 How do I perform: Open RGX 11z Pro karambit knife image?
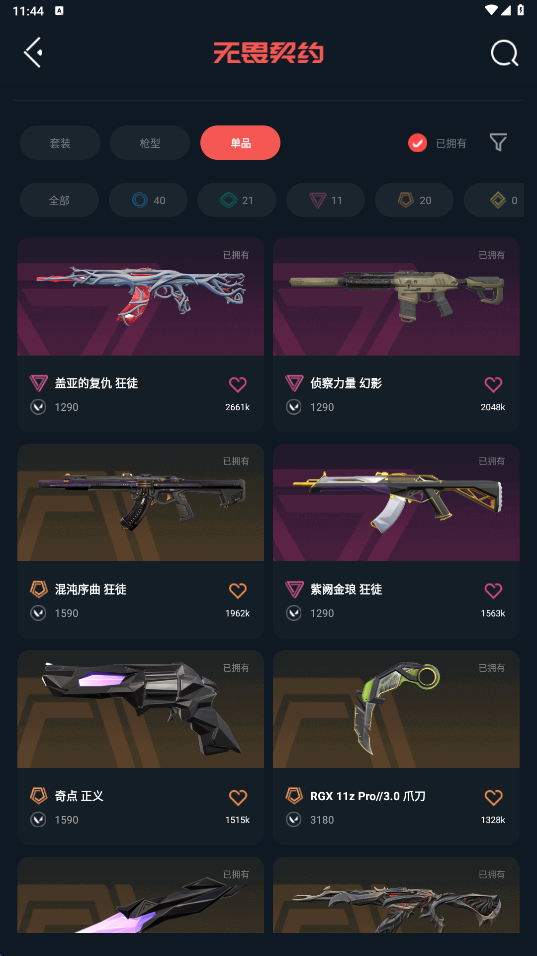396,709
